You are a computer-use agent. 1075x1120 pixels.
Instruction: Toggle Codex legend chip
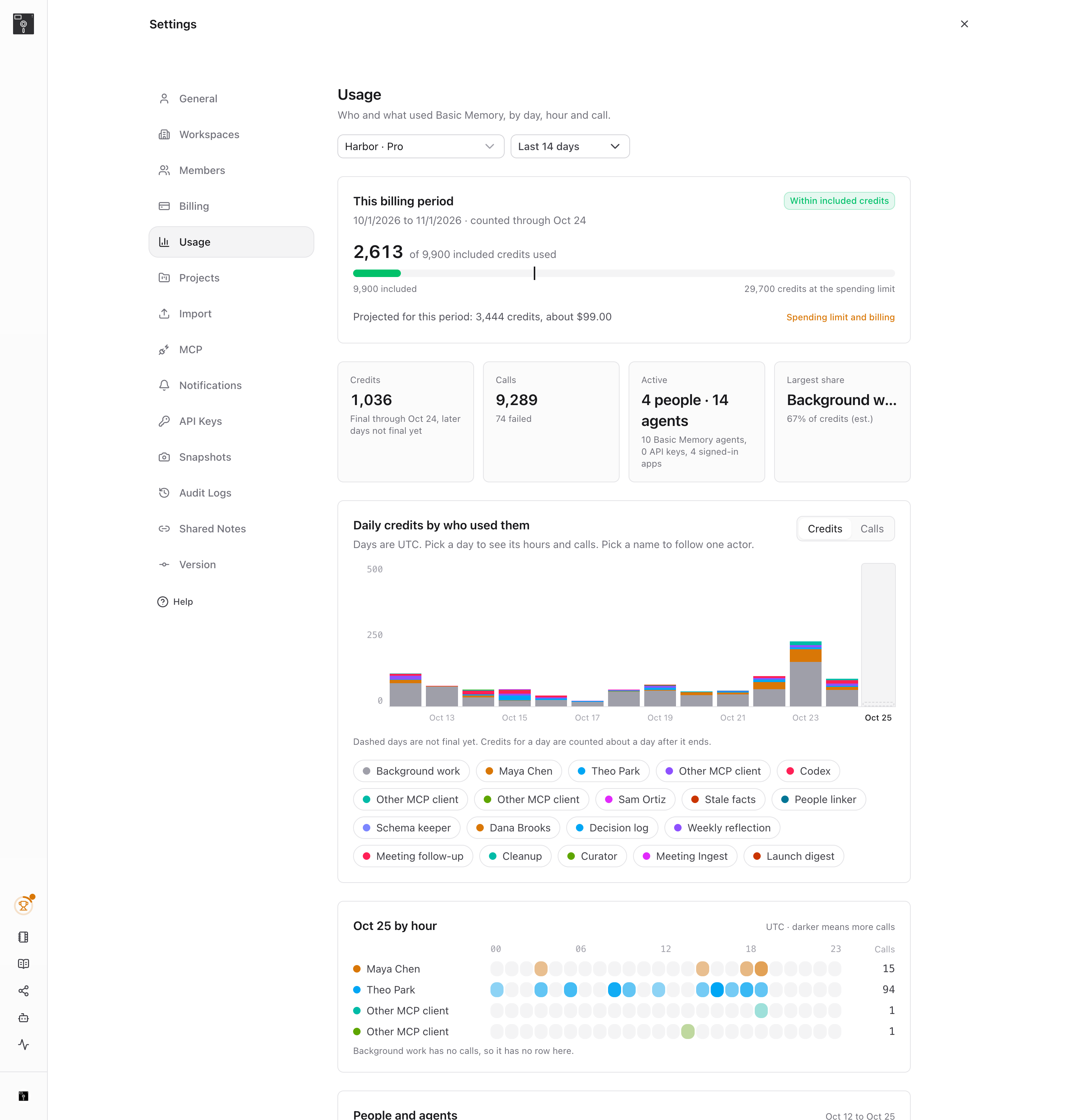click(x=808, y=771)
